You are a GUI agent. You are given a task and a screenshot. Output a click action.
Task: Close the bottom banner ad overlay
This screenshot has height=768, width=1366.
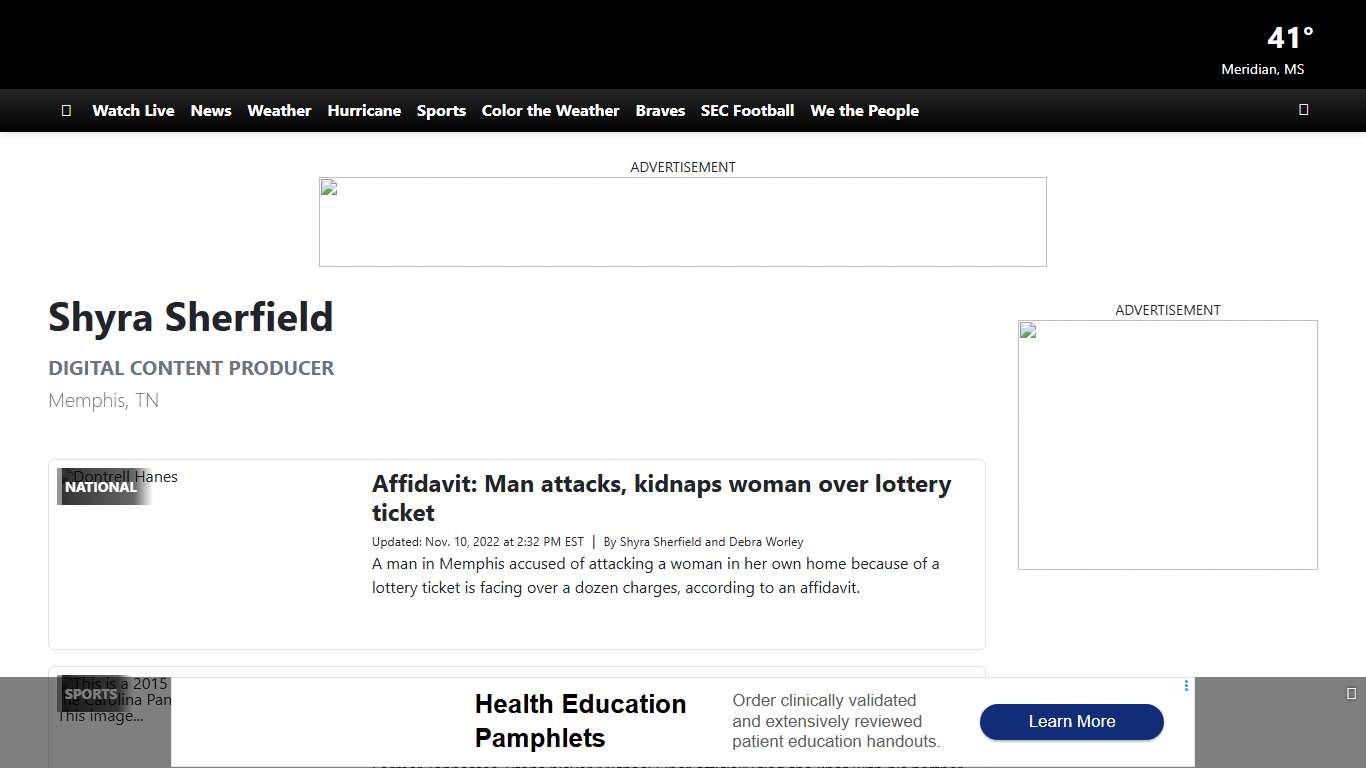point(1351,693)
